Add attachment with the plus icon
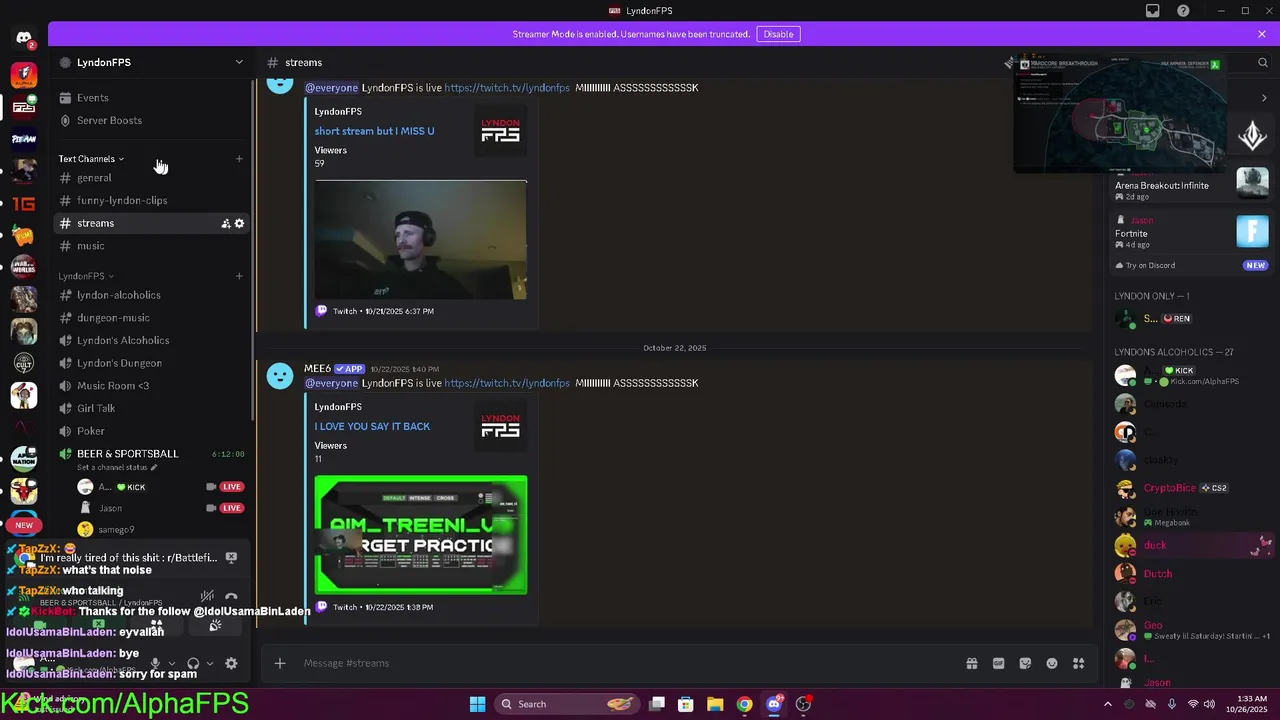This screenshot has height=720, width=1280. [280, 663]
